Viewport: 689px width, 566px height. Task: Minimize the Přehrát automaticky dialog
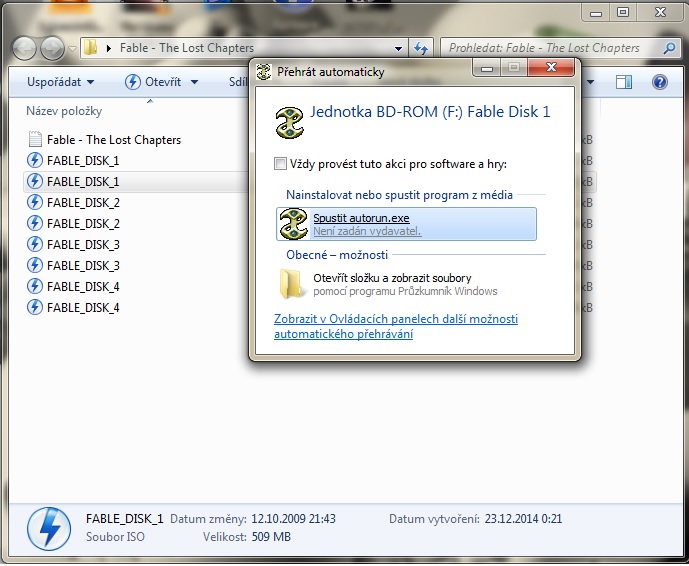tap(486, 69)
